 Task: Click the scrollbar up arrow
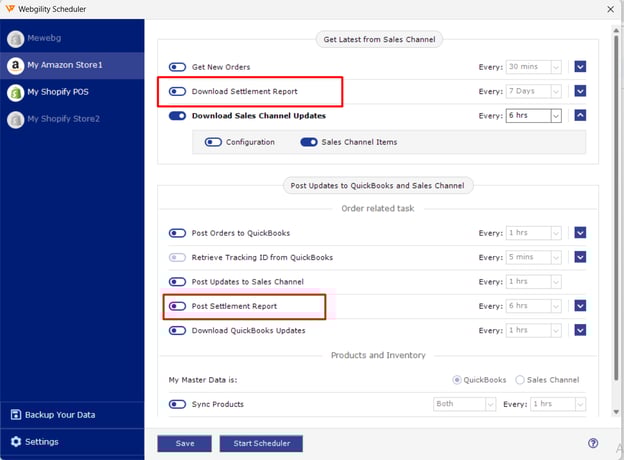[x=616, y=30]
